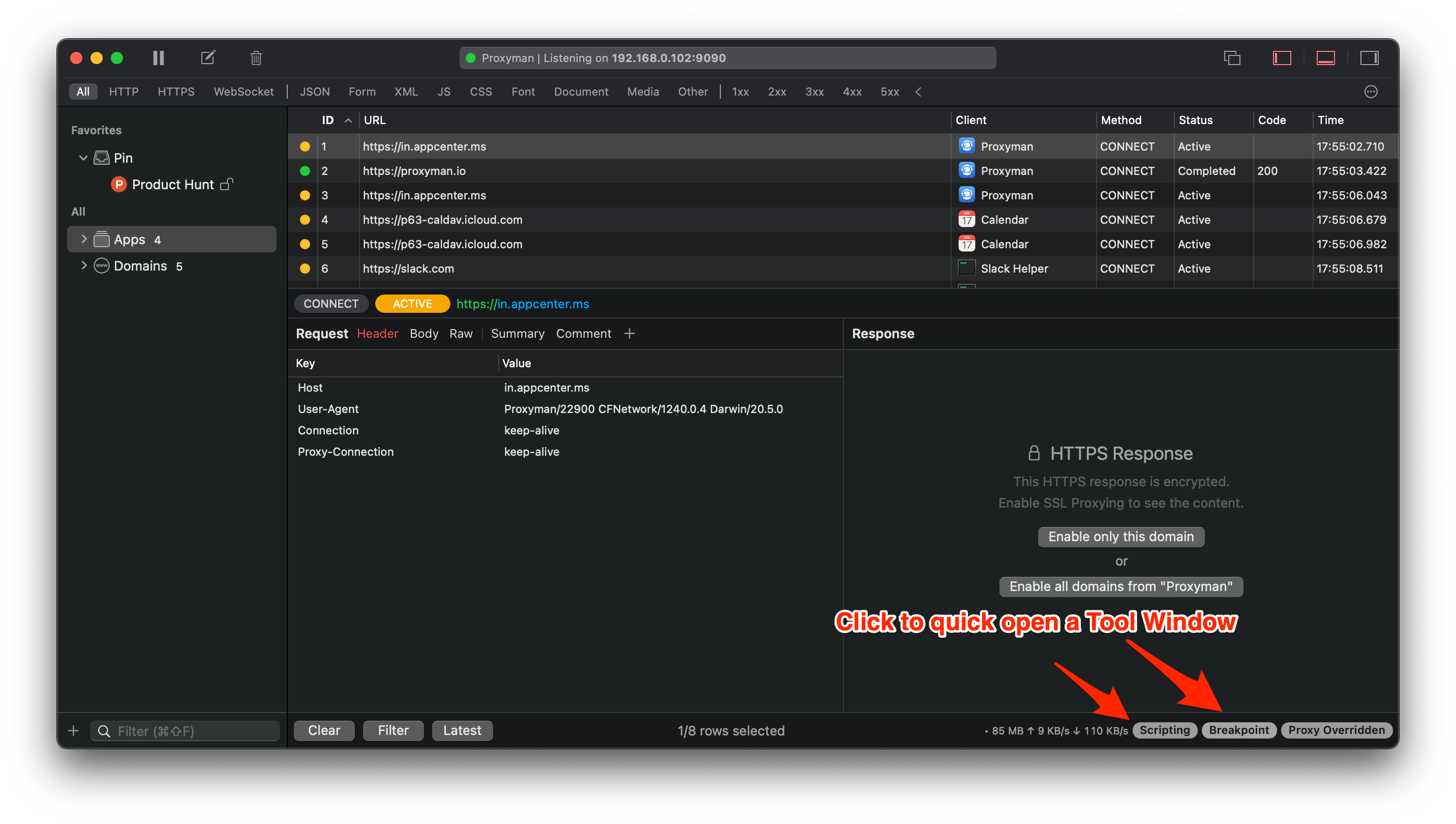The image size is (1456, 824).
Task: Add a new filter with the plus icon
Action: point(74,730)
